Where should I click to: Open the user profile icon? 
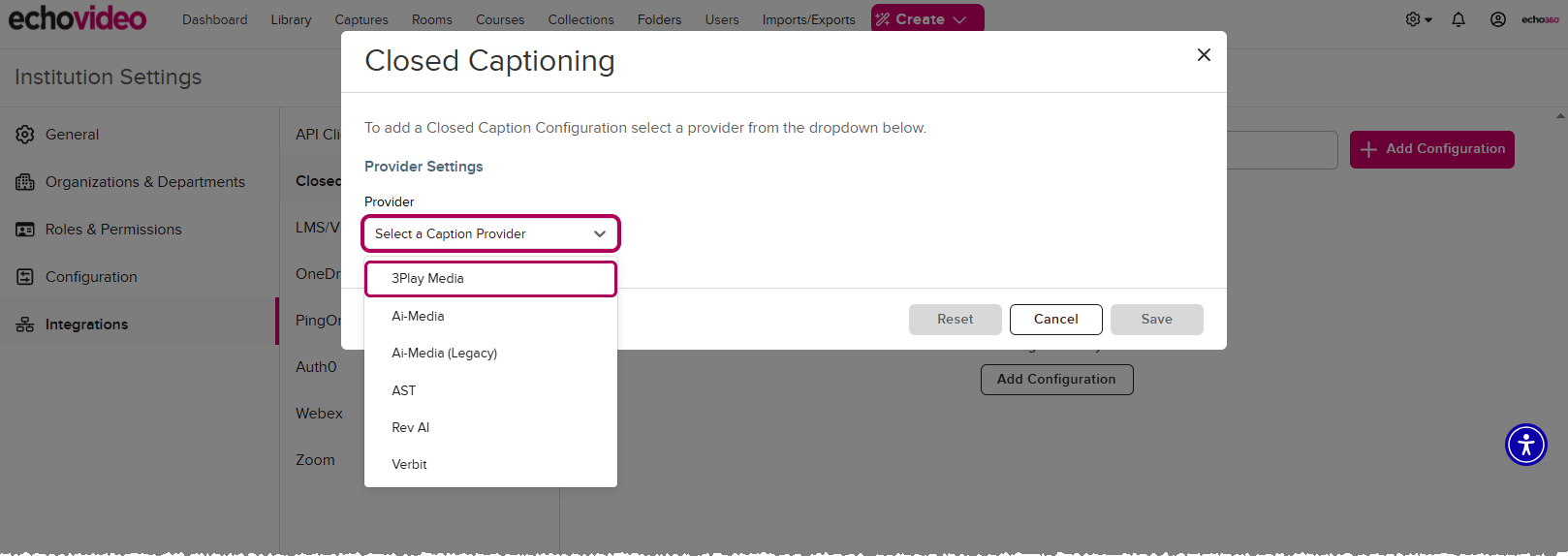point(1498,19)
